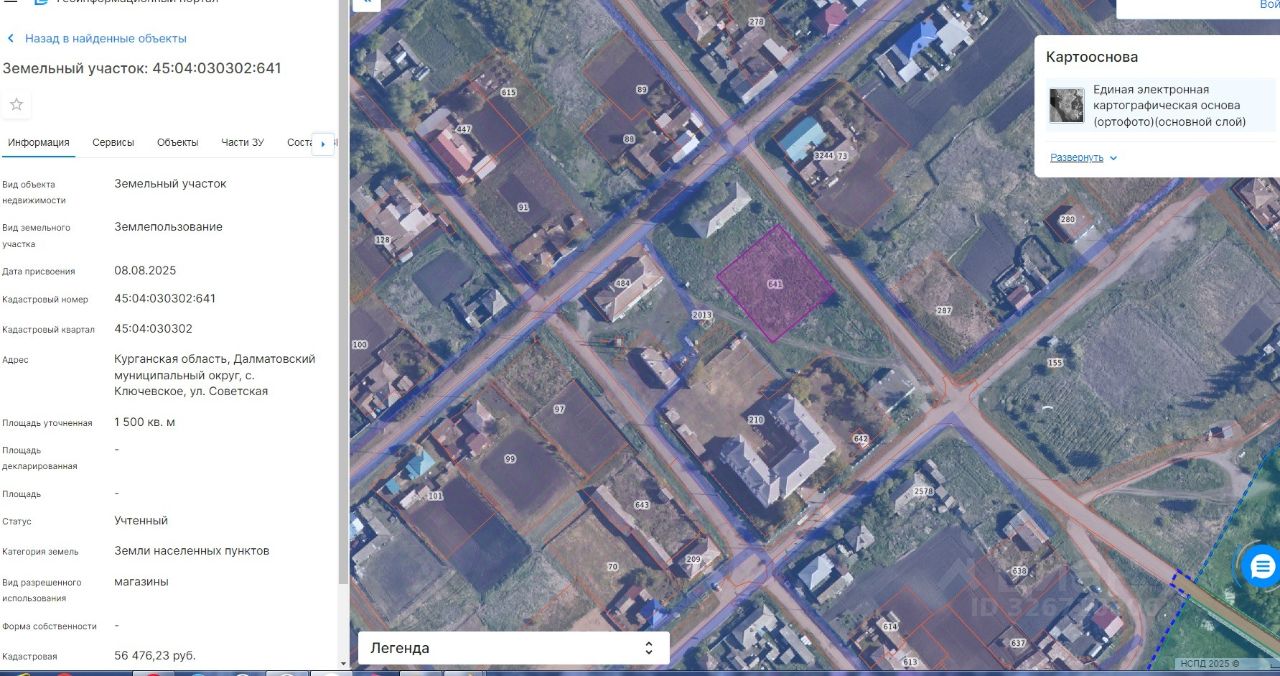Click parcel label 278 on the map

coord(756,21)
